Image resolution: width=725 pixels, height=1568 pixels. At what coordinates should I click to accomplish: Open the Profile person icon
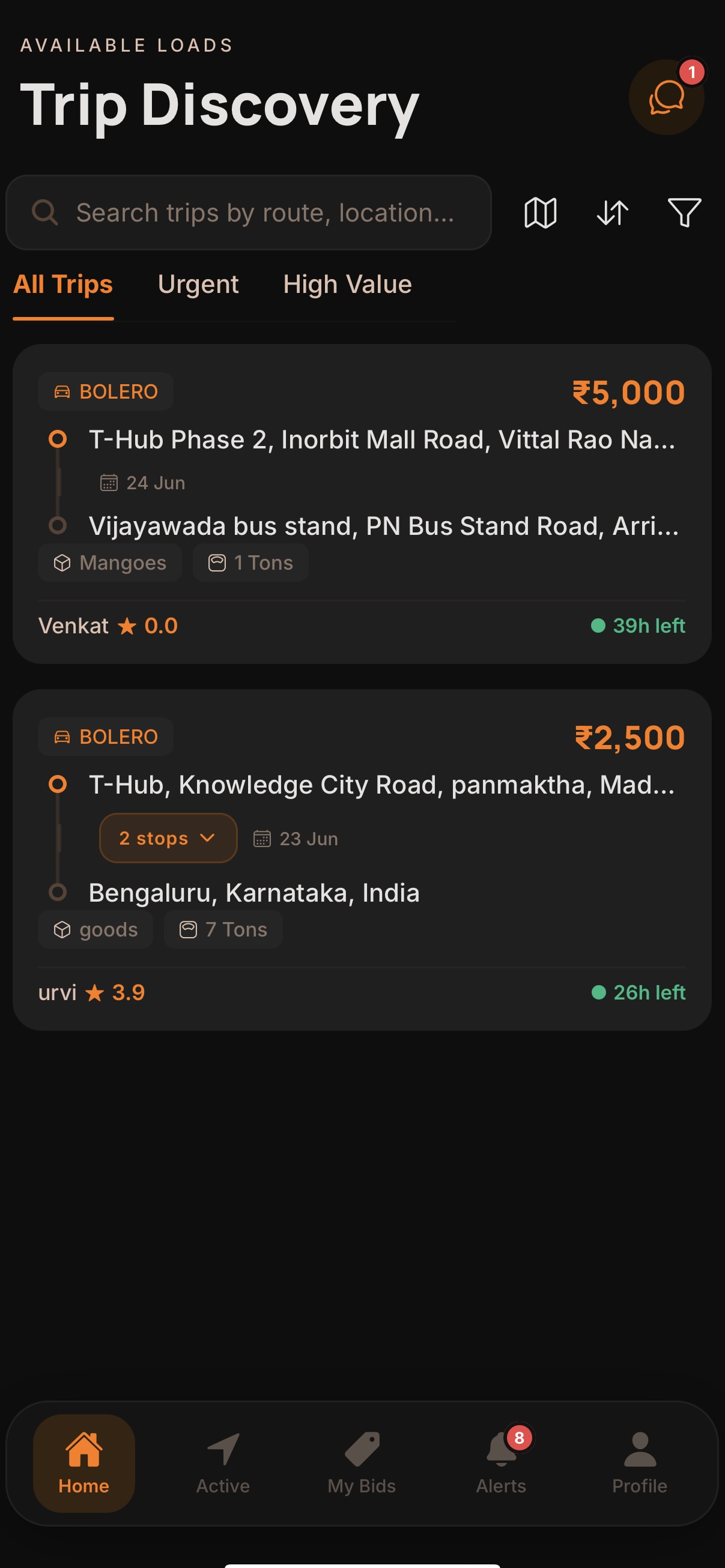[x=640, y=1464]
